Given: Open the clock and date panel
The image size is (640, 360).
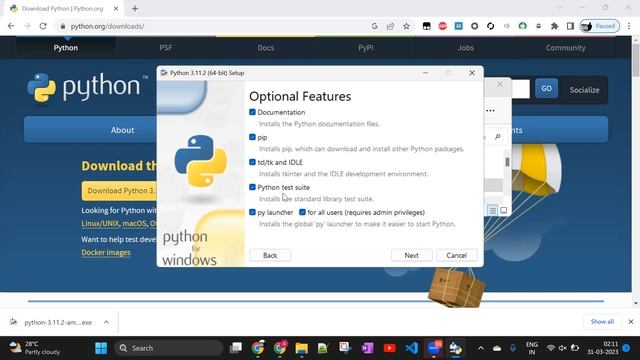Looking at the screenshot, I should [603, 348].
